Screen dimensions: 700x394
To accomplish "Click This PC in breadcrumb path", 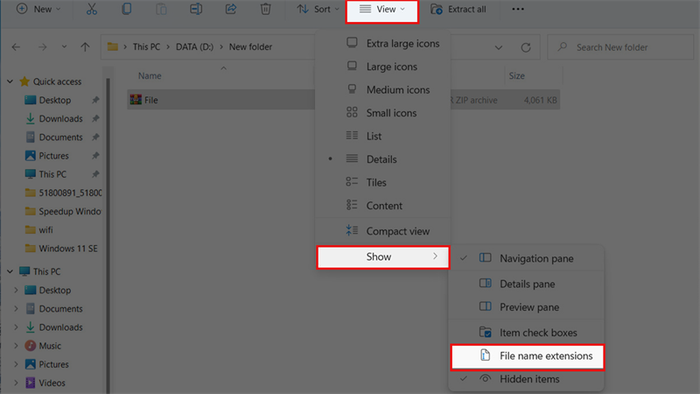I will click(146, 47).
